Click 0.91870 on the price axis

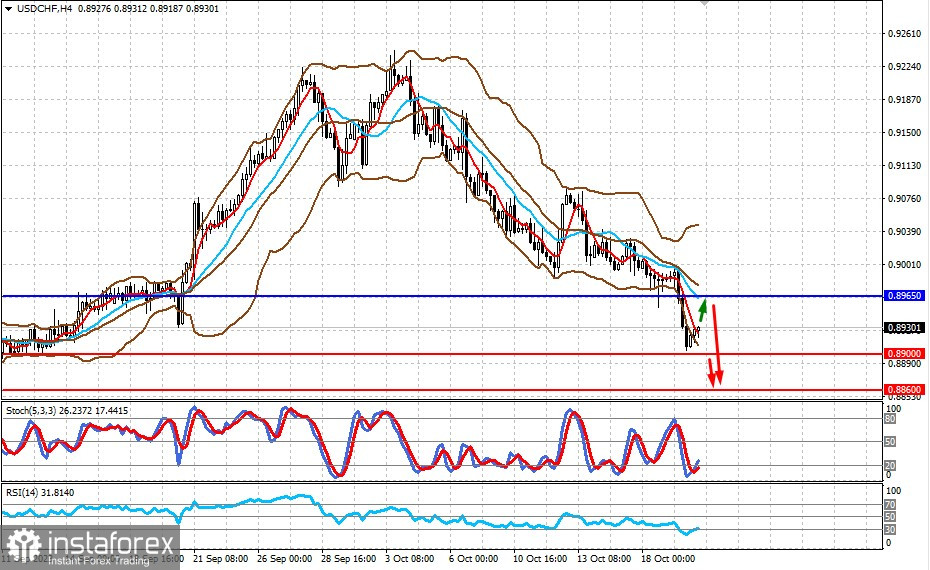pos(904,100)
